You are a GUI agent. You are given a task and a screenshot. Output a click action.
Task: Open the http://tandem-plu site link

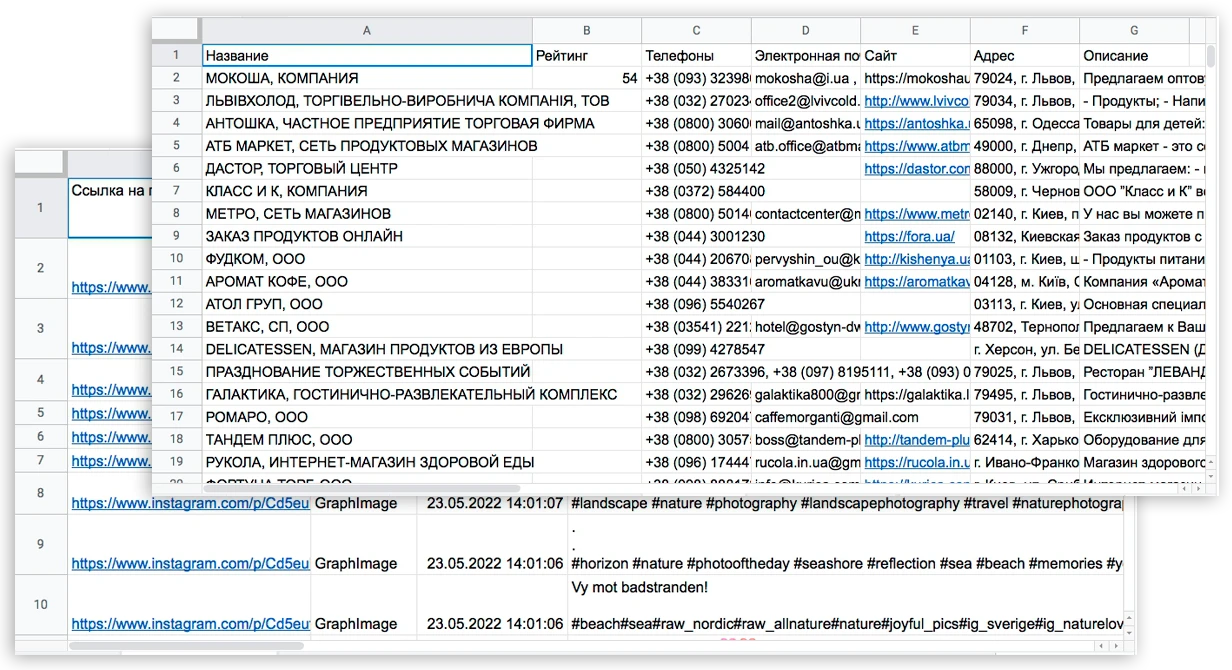[x=917, y=440]
